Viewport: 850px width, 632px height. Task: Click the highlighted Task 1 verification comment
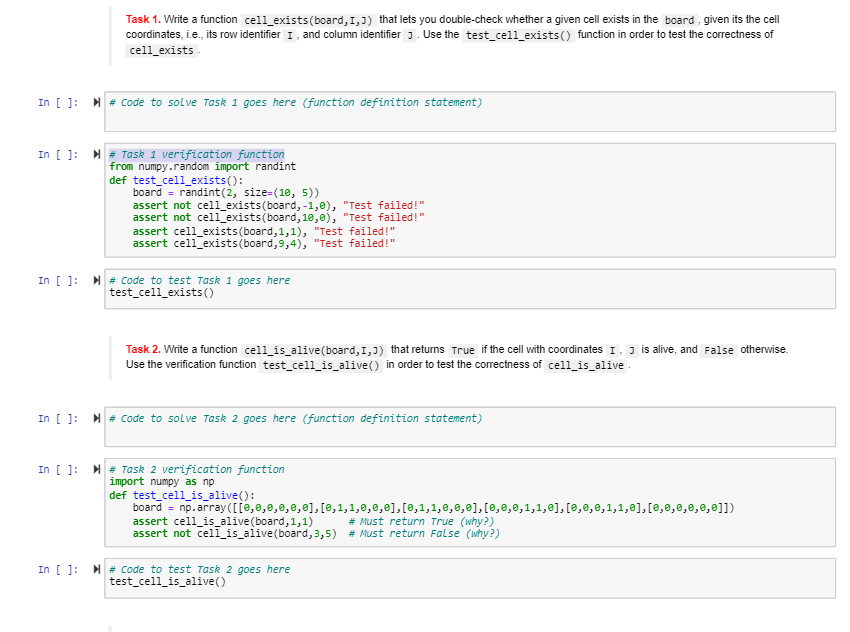195,153
